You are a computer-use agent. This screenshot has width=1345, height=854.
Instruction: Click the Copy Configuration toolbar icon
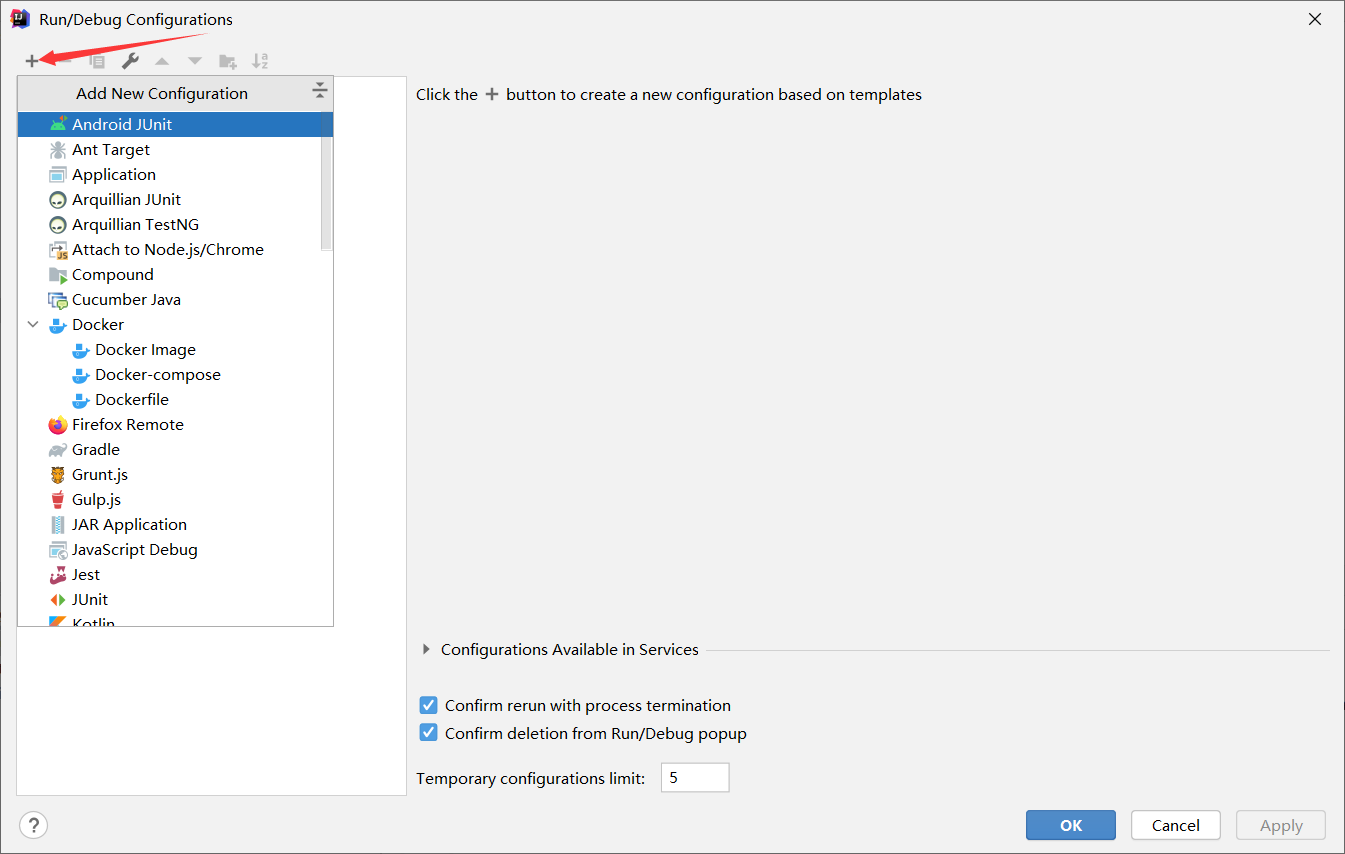pos(97,61)
